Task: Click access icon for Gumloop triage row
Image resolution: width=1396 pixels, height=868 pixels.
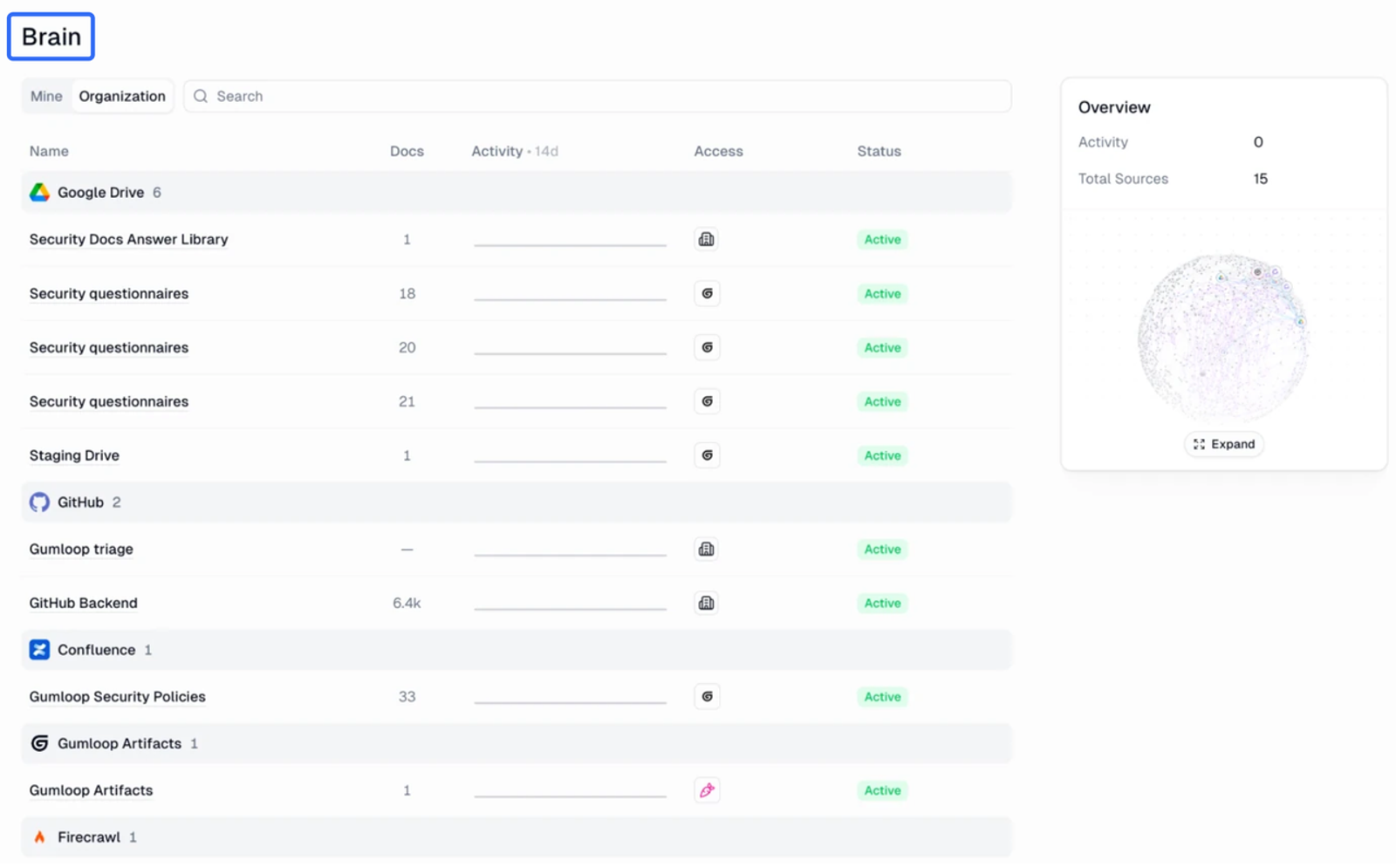Action: click(x=707, y=550)
